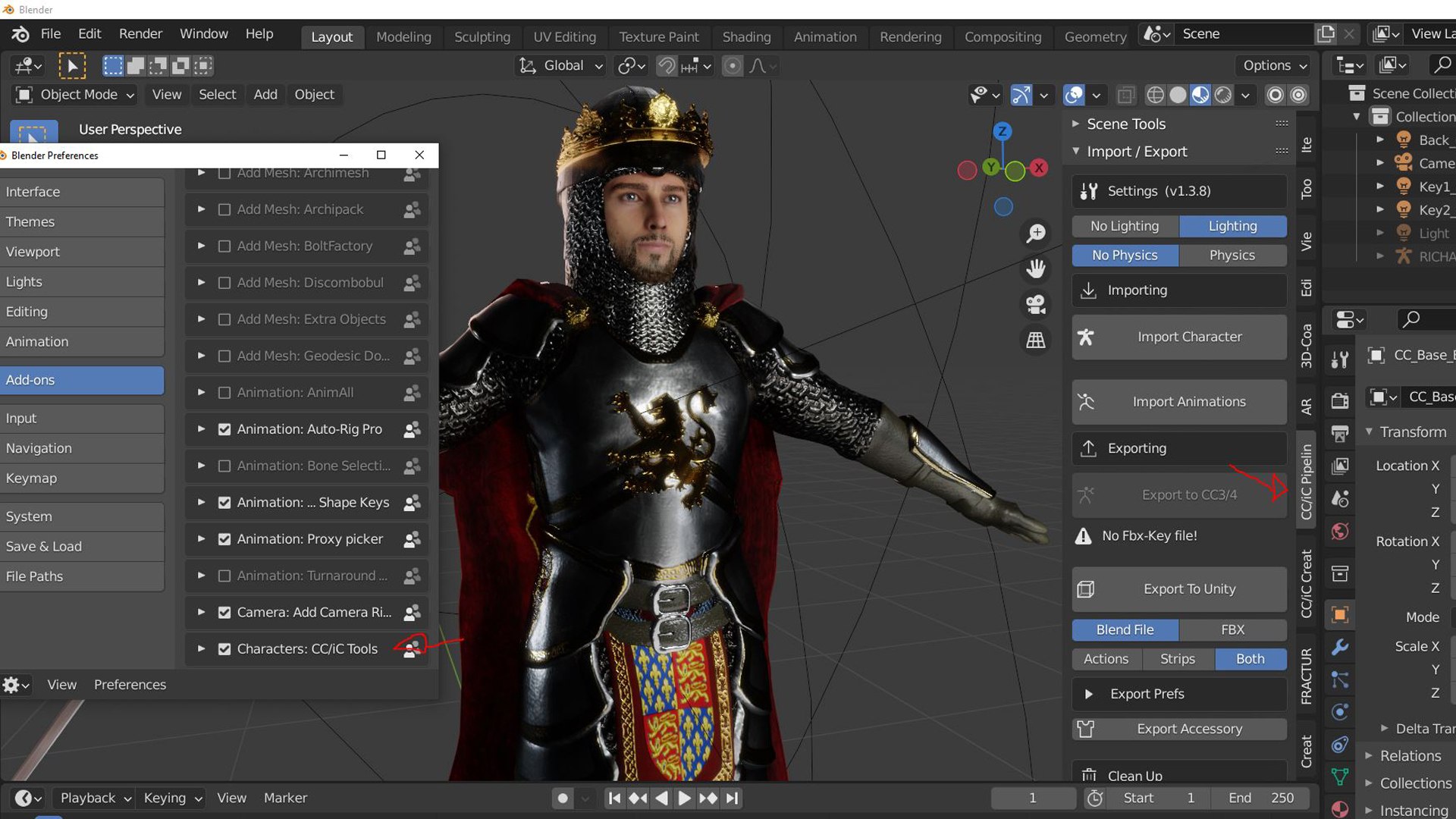Jump to timeline end frame
Viewport: 1456px width, 819px height.
tap(732, 798)
